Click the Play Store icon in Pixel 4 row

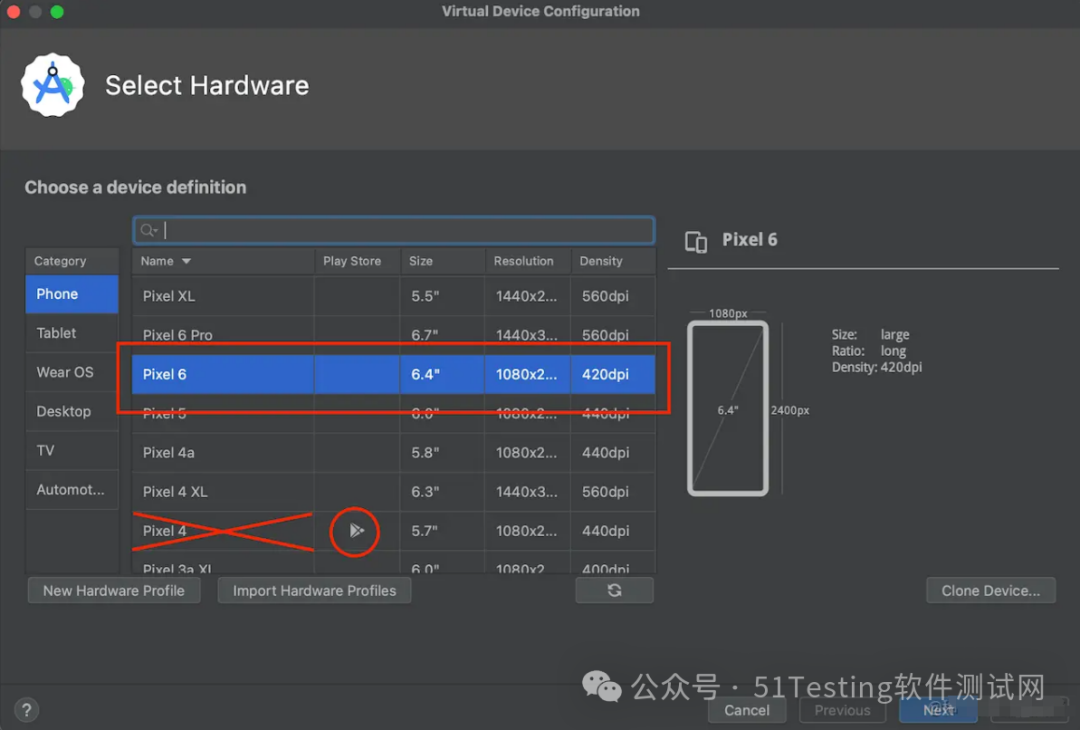click(x=355, y=530)
